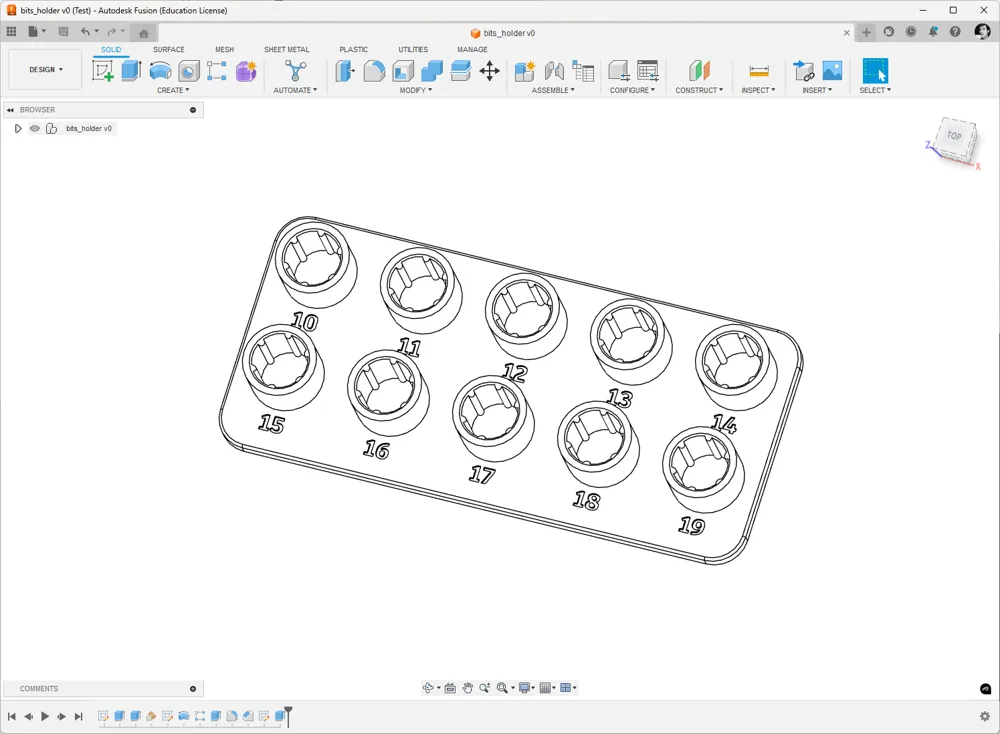The height and width of the screenshot is (734, 1000).
Task: Select the Revolve tool
Action: [160, 71]
